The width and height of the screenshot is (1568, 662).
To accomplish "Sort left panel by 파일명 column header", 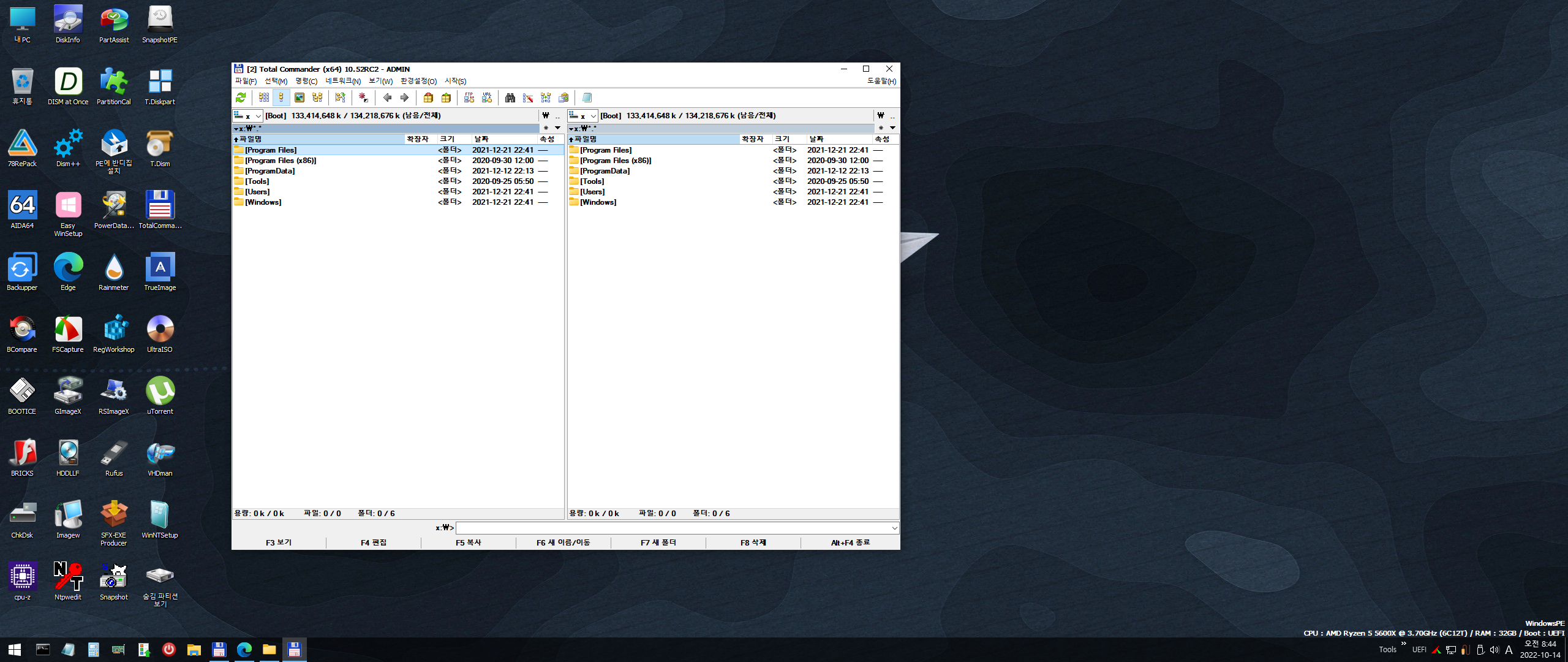I will (318, 139).
